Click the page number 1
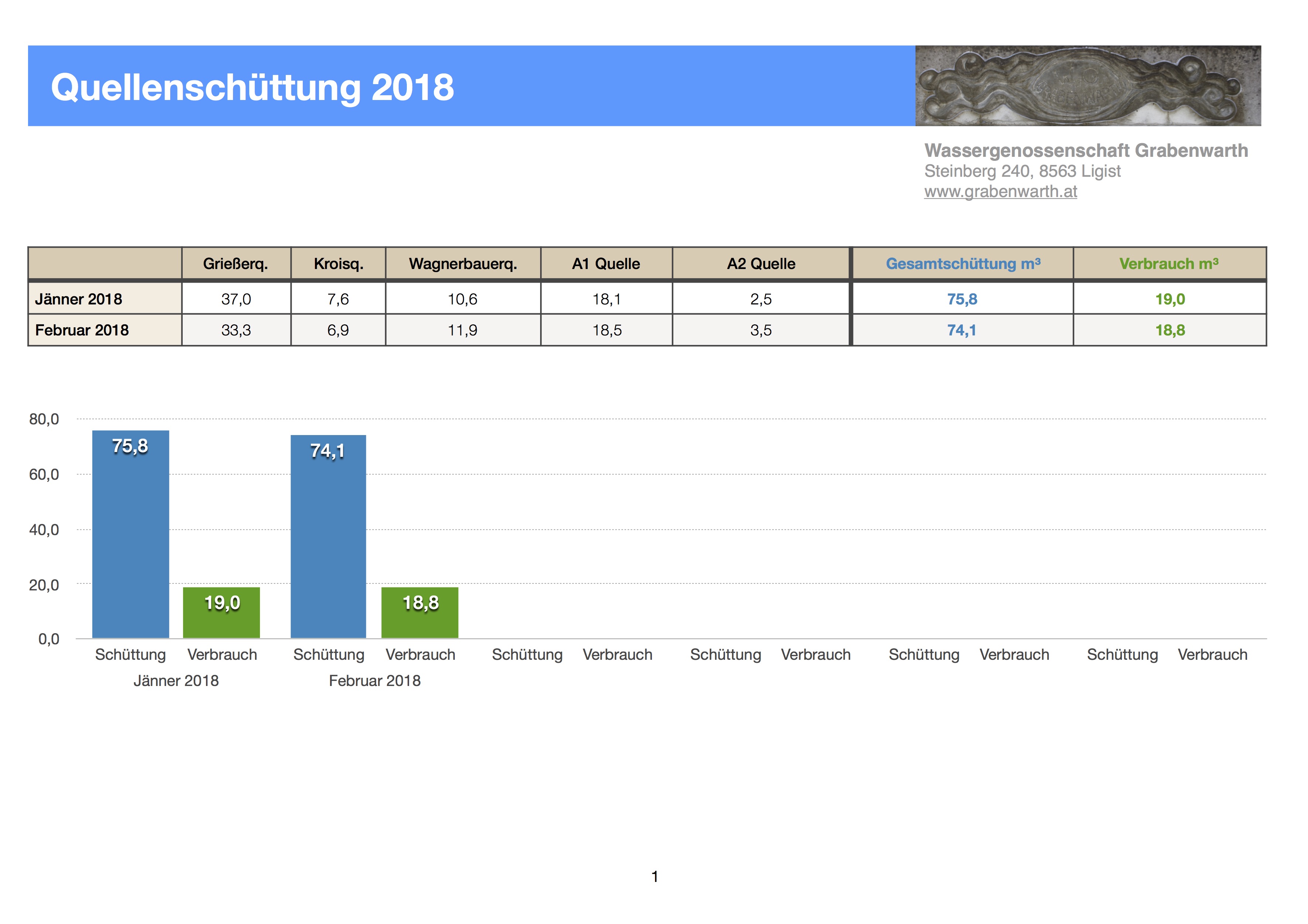This screenshot has width=1308, height=924. 655,876
